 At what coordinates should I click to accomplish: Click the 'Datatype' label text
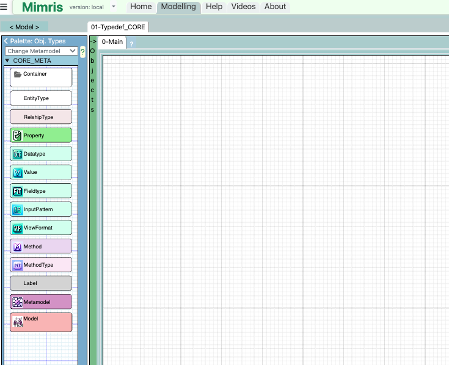(34, 154)
